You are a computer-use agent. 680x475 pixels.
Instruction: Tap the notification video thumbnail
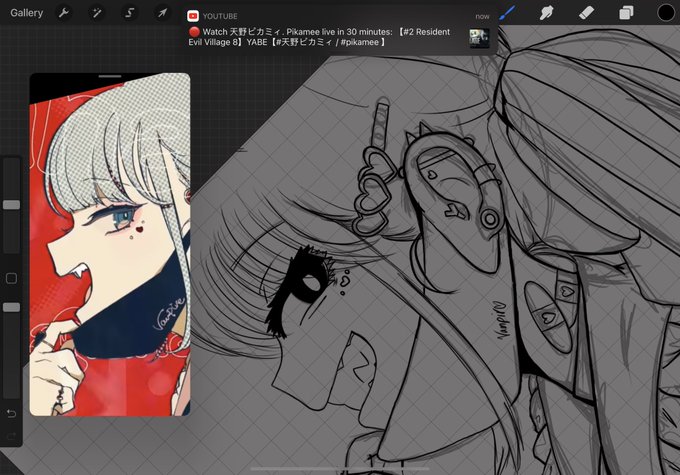[x=479, y=38]
